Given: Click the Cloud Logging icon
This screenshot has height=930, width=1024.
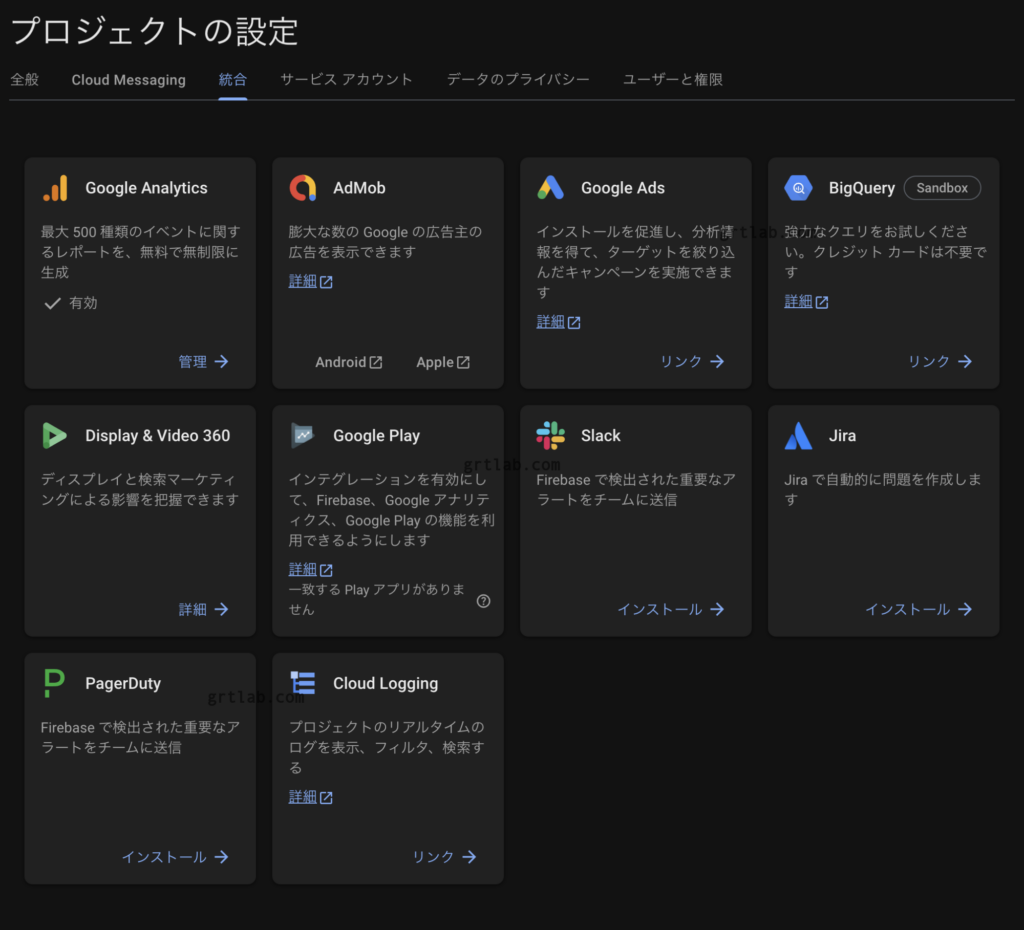Looking at the screenshot, I should pyautogui.click(x=303, y=683).
